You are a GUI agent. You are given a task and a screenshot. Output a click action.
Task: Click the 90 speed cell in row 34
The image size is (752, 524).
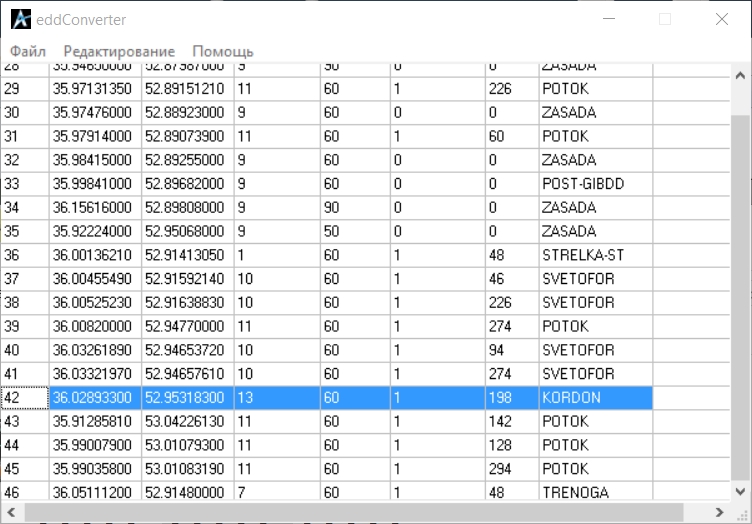coord(354,208)
